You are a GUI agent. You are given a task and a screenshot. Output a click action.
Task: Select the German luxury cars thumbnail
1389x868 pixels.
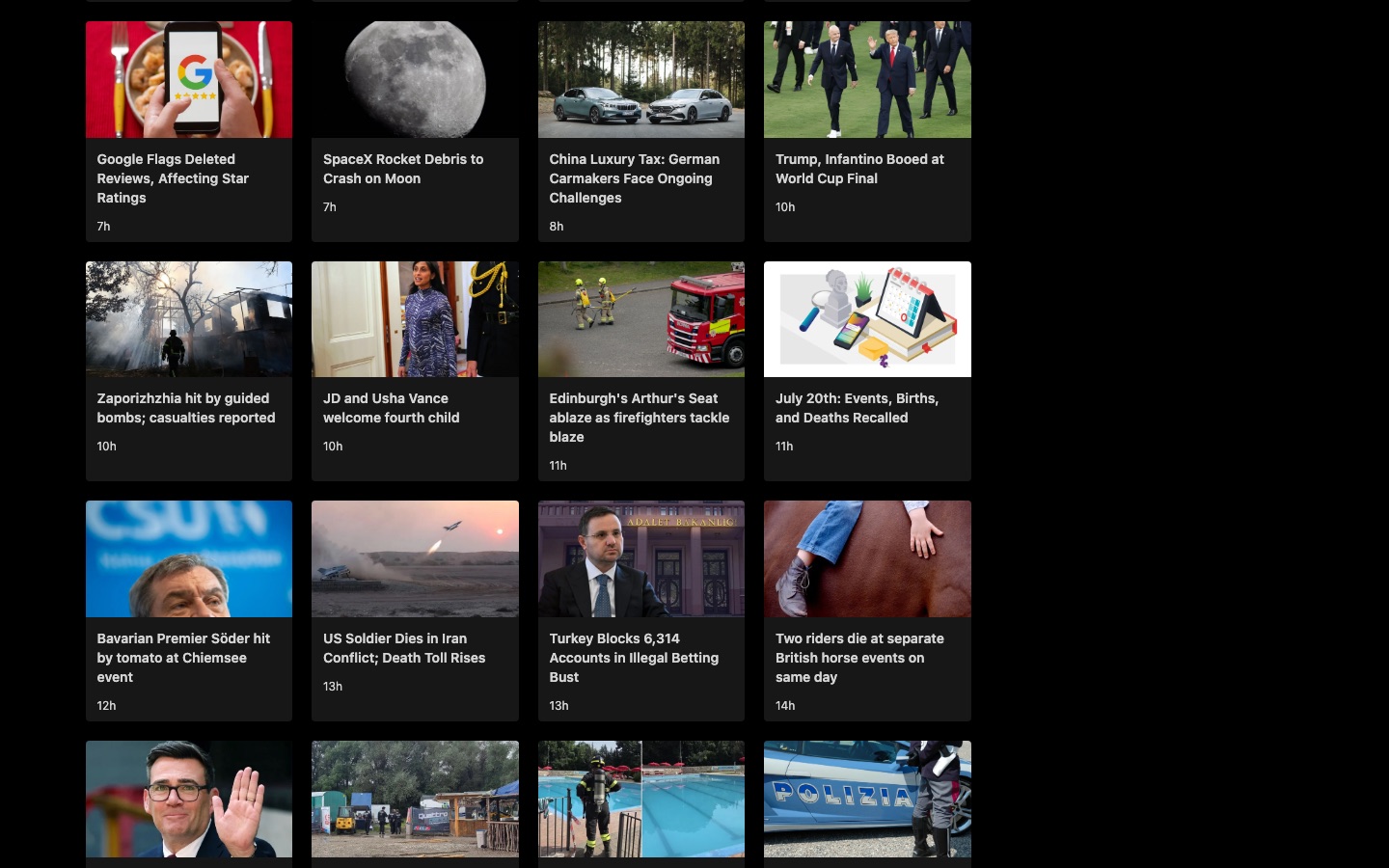641,79
